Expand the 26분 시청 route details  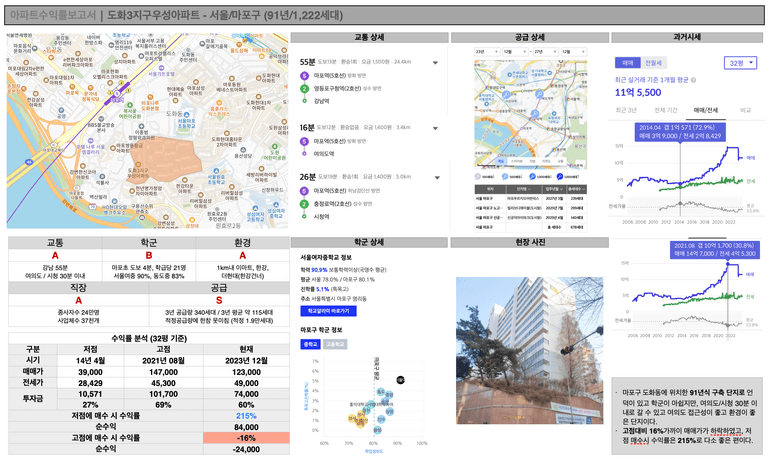(x=436, y=178)
